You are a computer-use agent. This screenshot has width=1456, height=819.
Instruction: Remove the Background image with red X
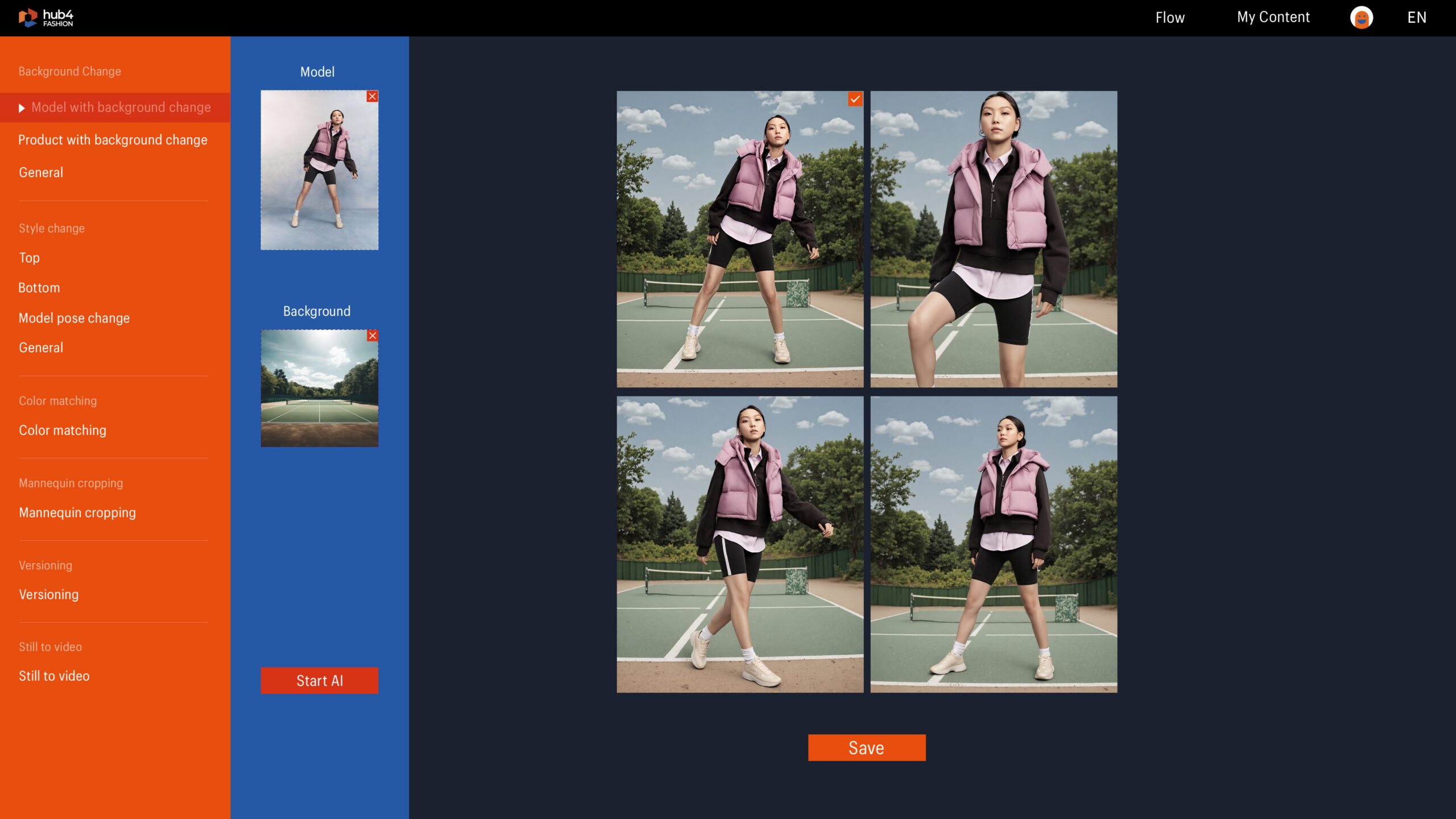(372, 336)
